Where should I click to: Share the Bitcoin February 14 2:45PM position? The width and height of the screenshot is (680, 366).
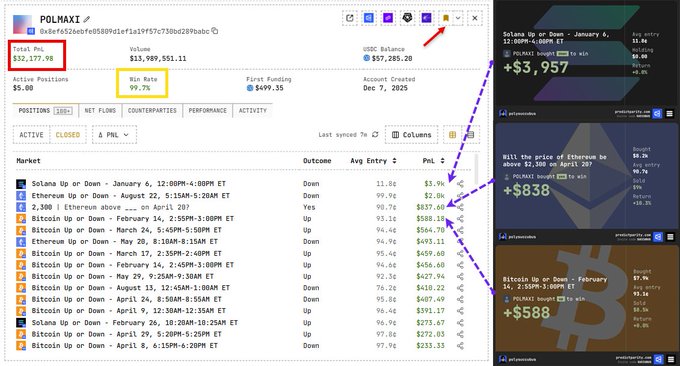click(460, 265)
